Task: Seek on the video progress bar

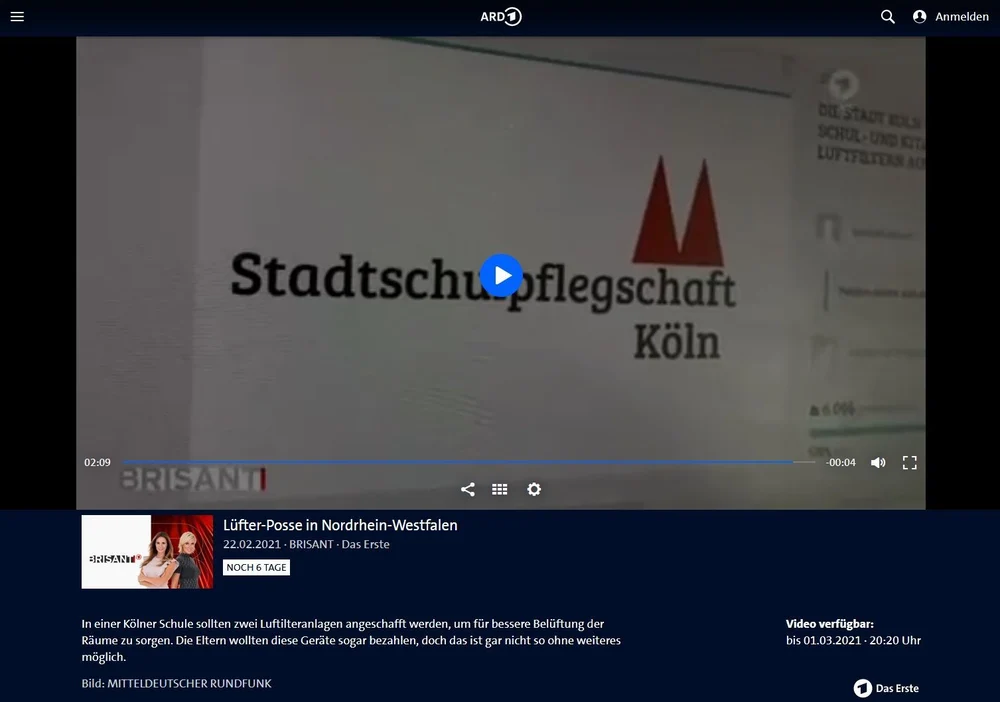Action: (469, 462)
